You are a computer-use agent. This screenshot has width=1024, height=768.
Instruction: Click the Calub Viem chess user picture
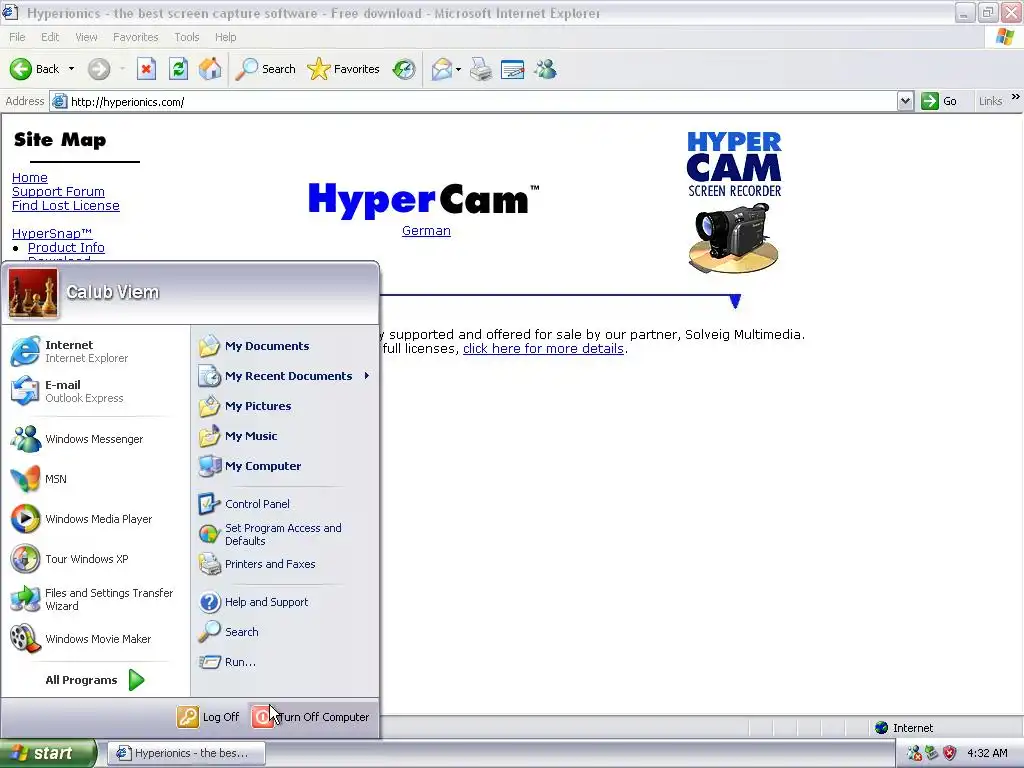33,293
